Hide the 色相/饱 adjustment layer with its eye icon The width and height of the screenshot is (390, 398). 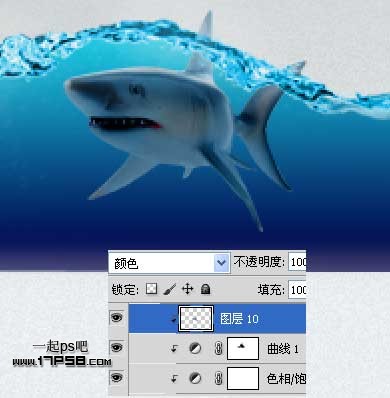click(x=117, y=377)
